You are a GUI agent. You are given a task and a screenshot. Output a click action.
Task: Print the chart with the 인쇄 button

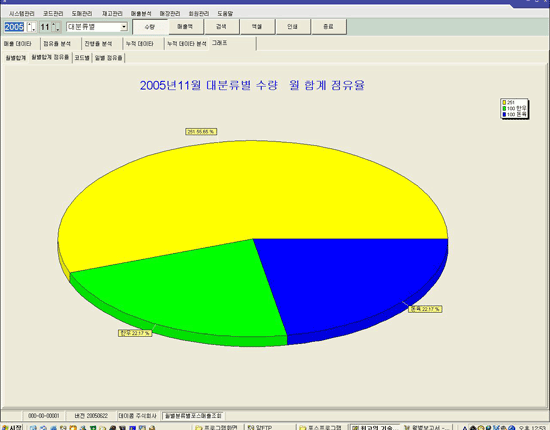coord(293,27)
